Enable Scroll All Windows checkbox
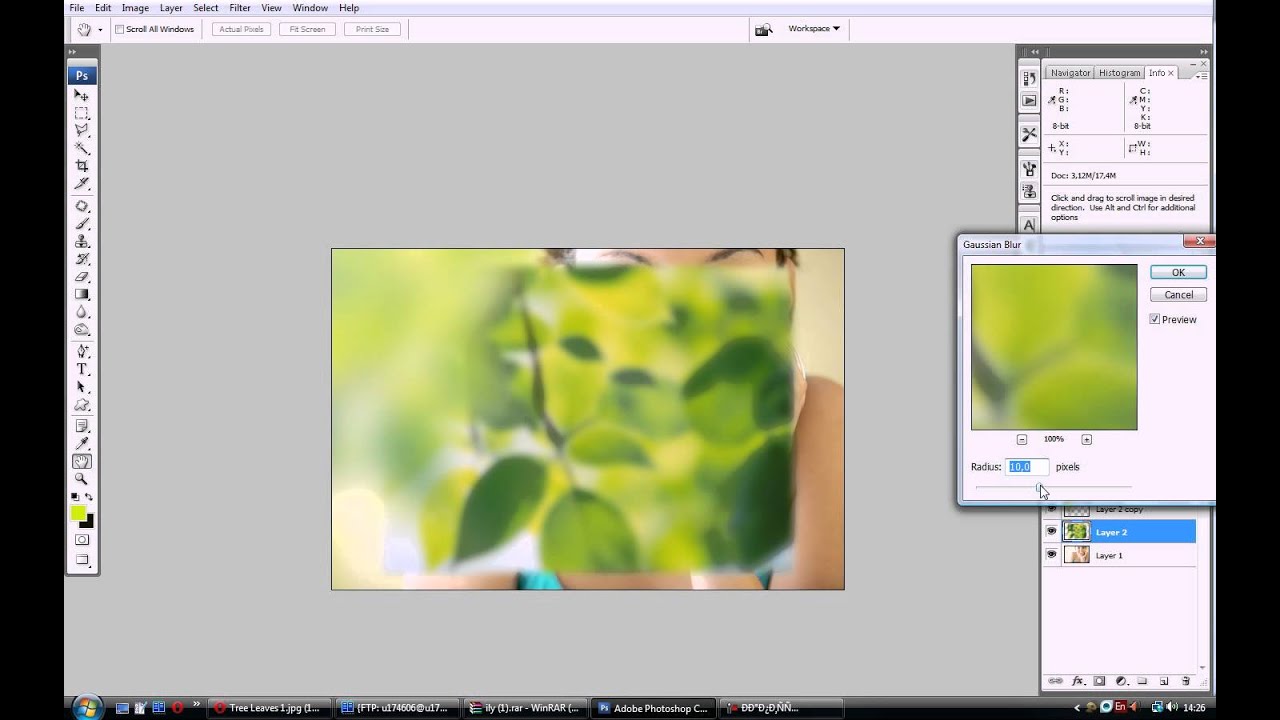The width and height of the screenshot is (1280, 720). 120,29
